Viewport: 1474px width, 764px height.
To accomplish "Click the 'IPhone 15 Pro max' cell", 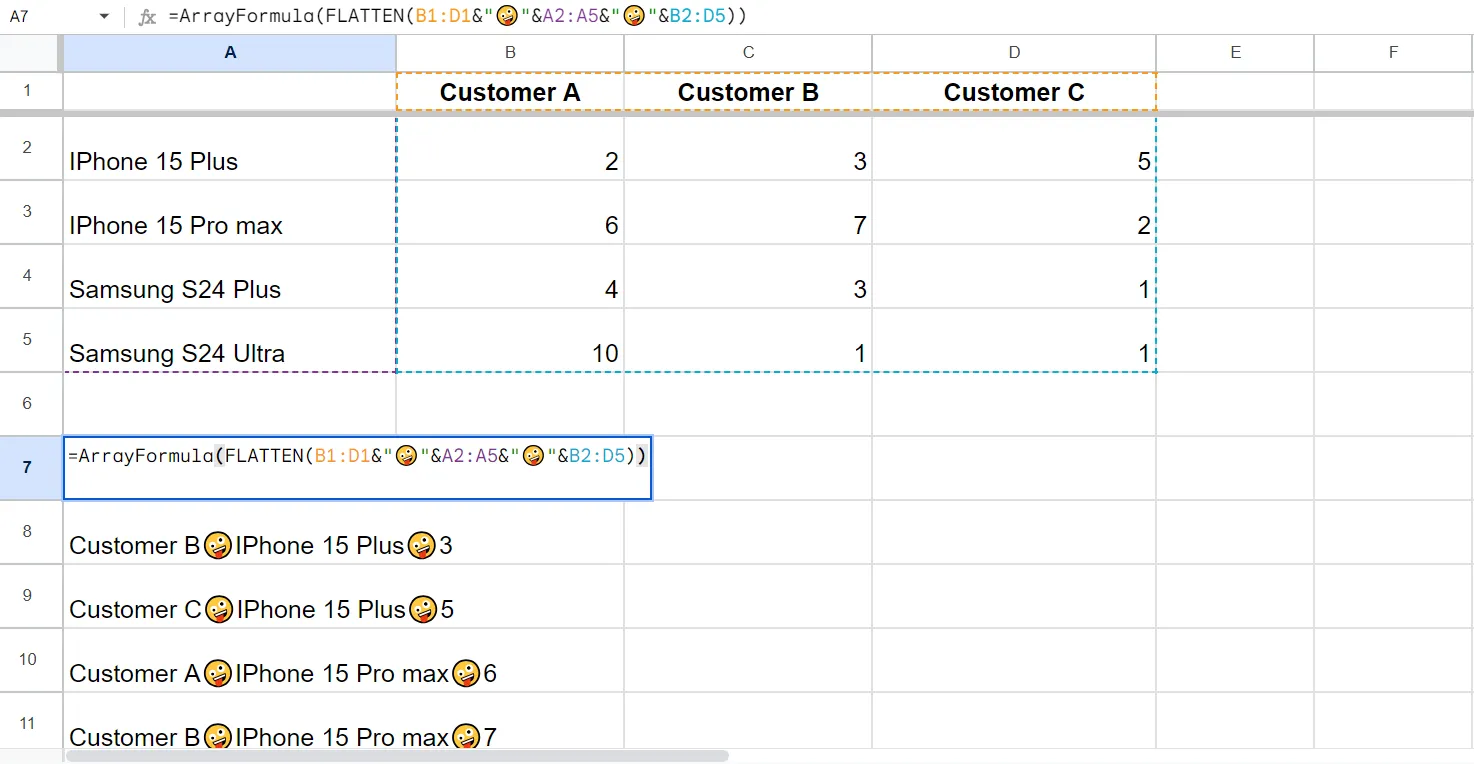I will point(230,213).
